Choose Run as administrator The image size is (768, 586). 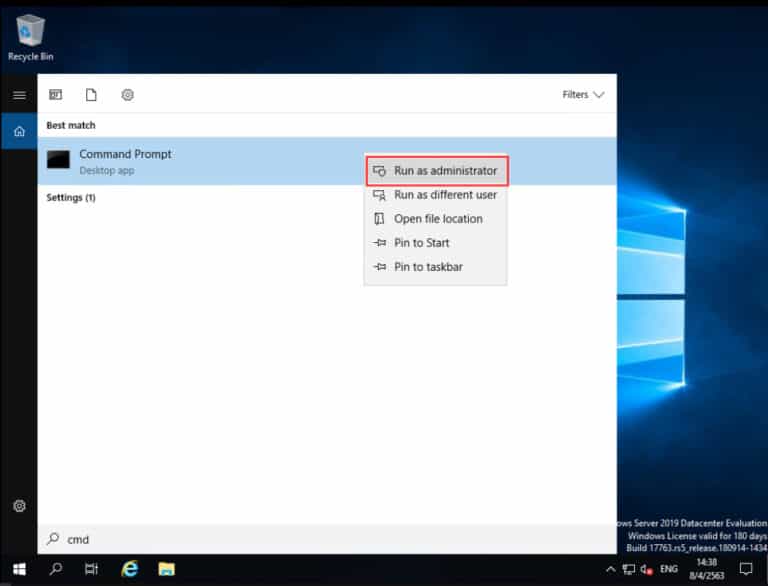[437, 171]
